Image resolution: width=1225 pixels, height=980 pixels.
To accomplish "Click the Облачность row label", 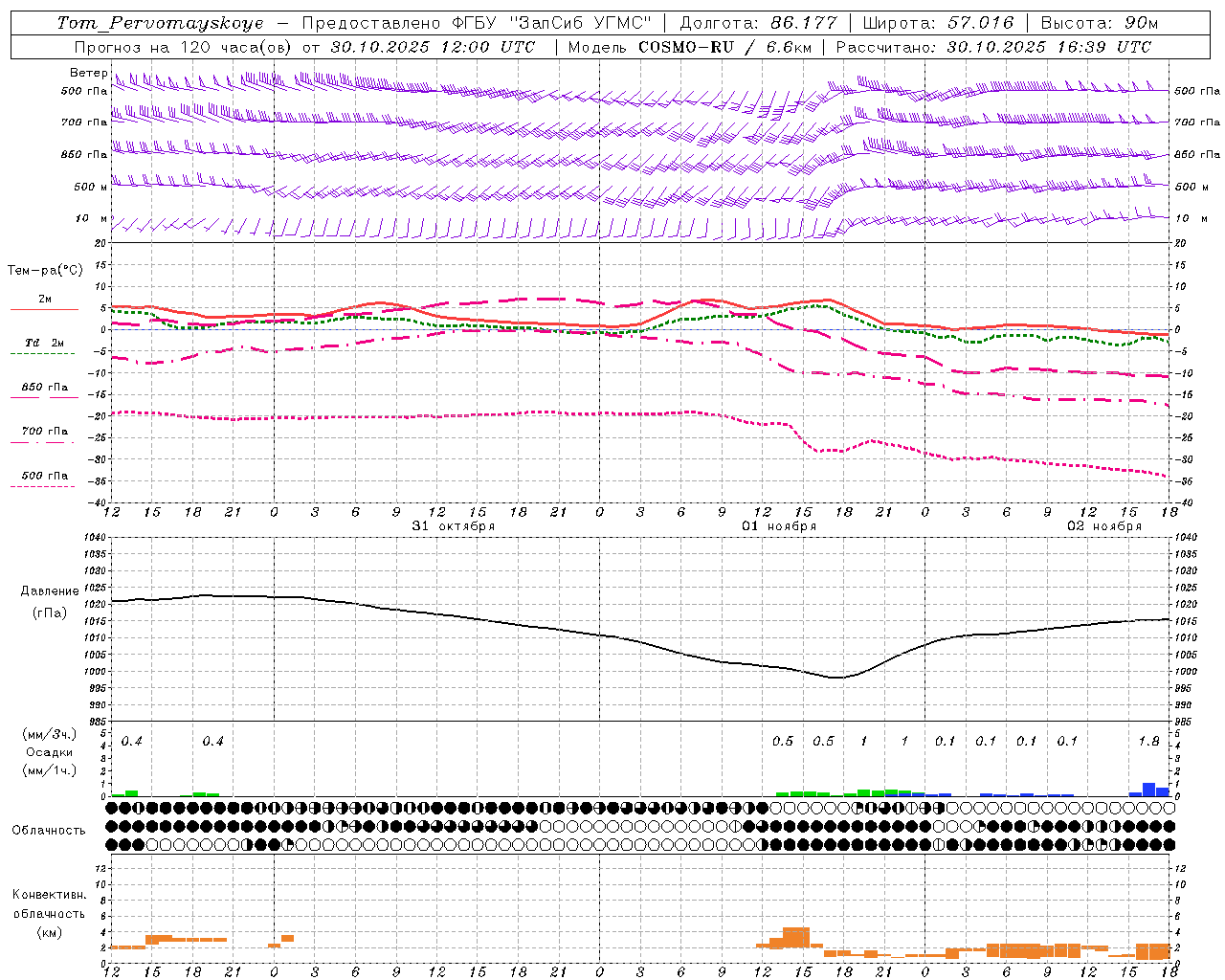I will pyautogui.click(x=49, y=831).
